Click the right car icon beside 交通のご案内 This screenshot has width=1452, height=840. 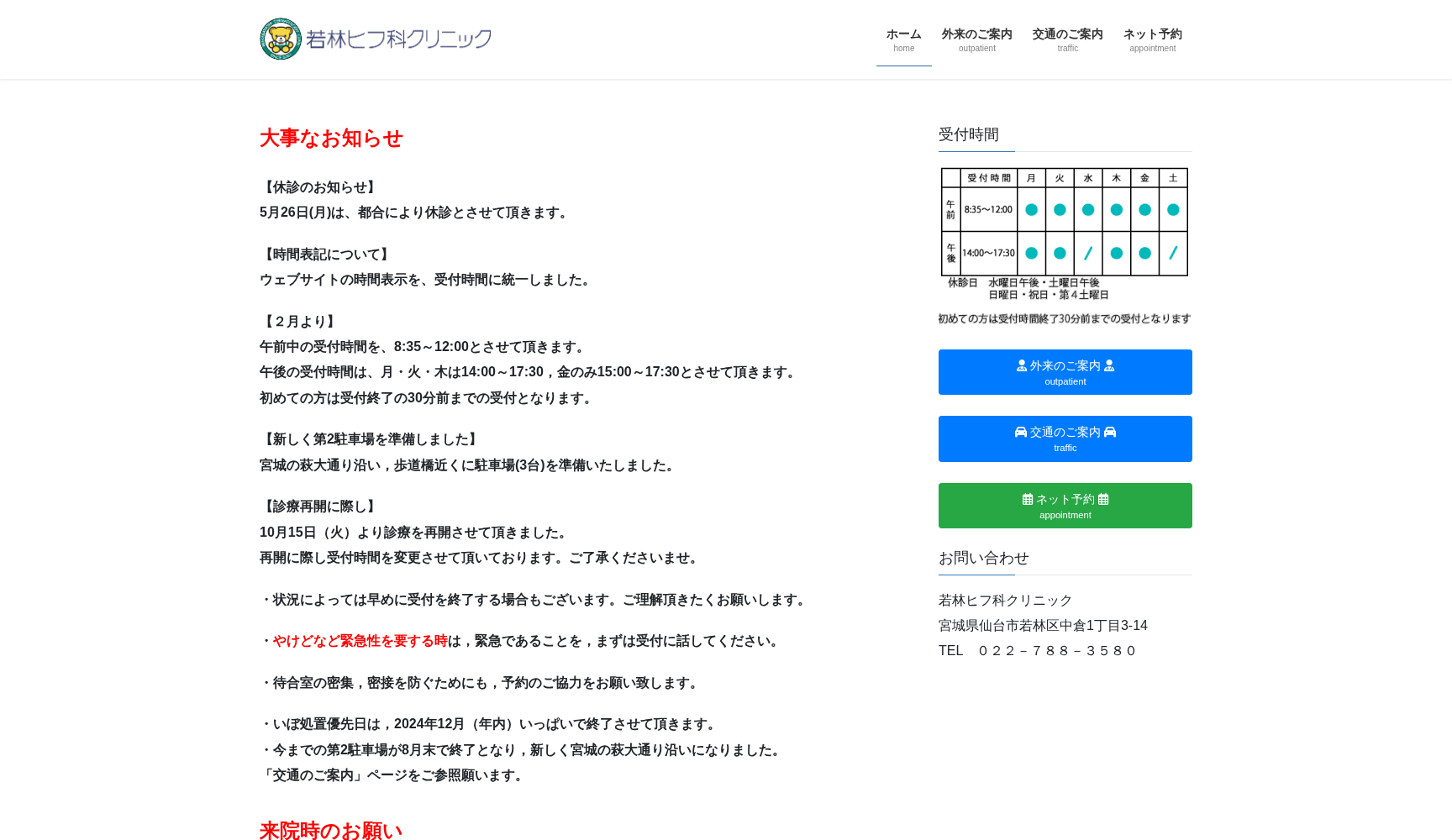(x=1111, y=432)
